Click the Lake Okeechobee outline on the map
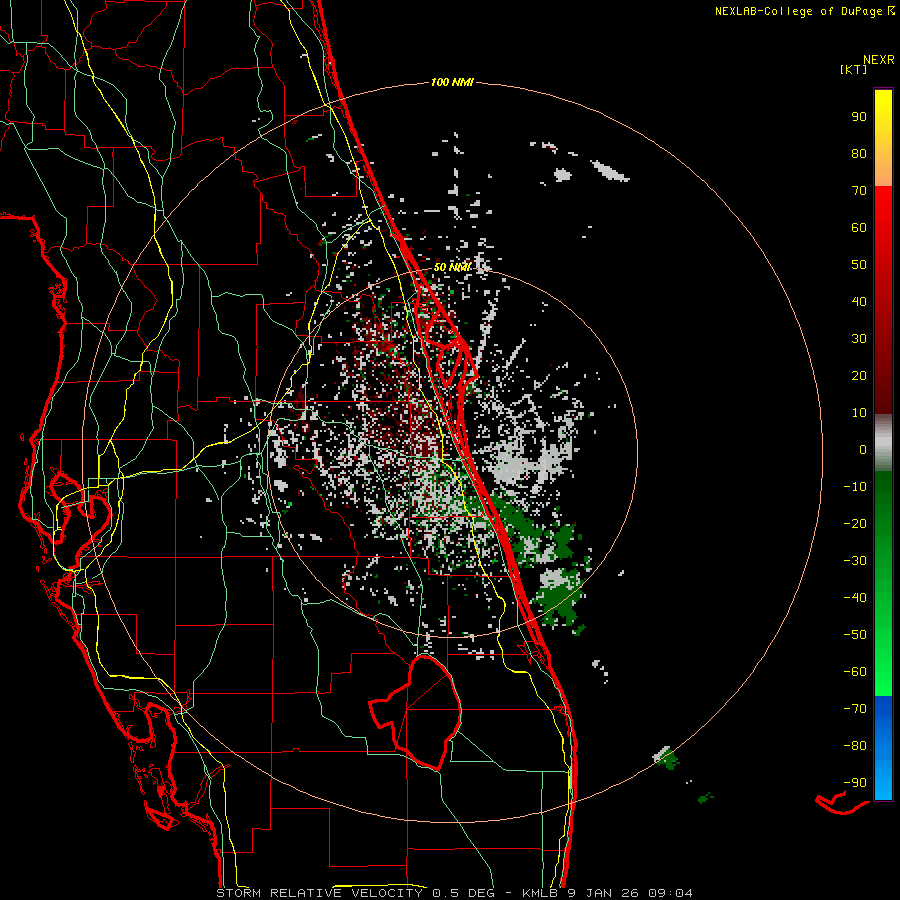Screen dimensions: 900x900 tap(415, 712)
